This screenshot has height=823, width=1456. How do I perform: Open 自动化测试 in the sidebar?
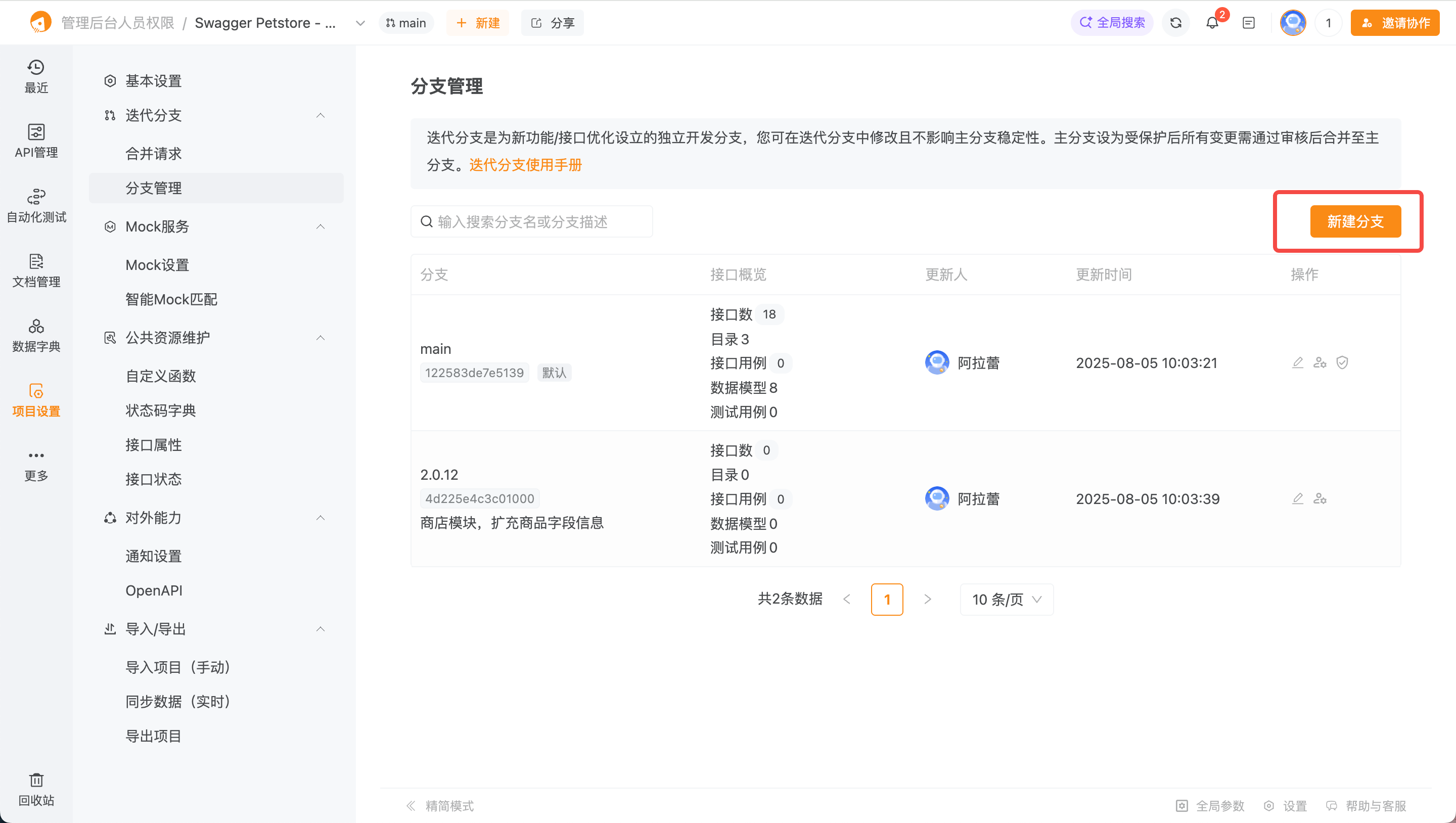click(36, 206)
